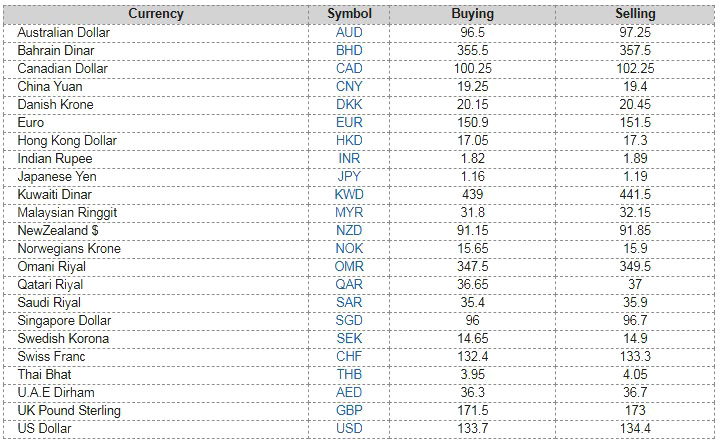Click the Buying column header
This screenshot has width=721, height=444.
click(x=472, y=14)
